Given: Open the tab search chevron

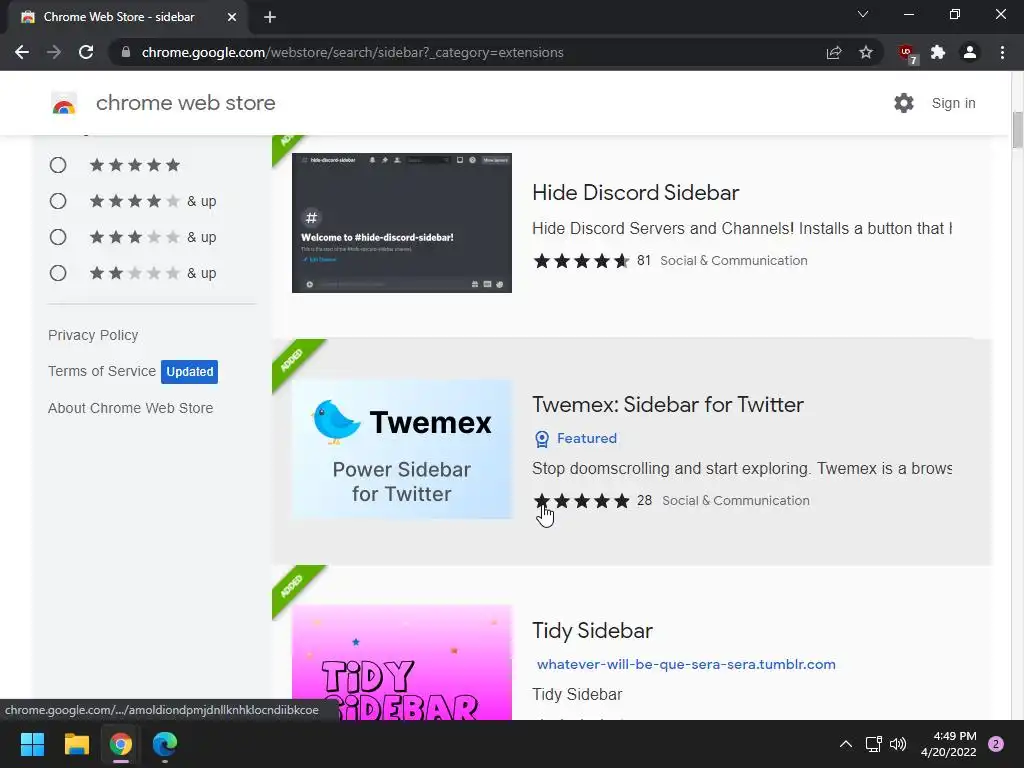Looking at the screenshot, I should click(x=863, y=14).
